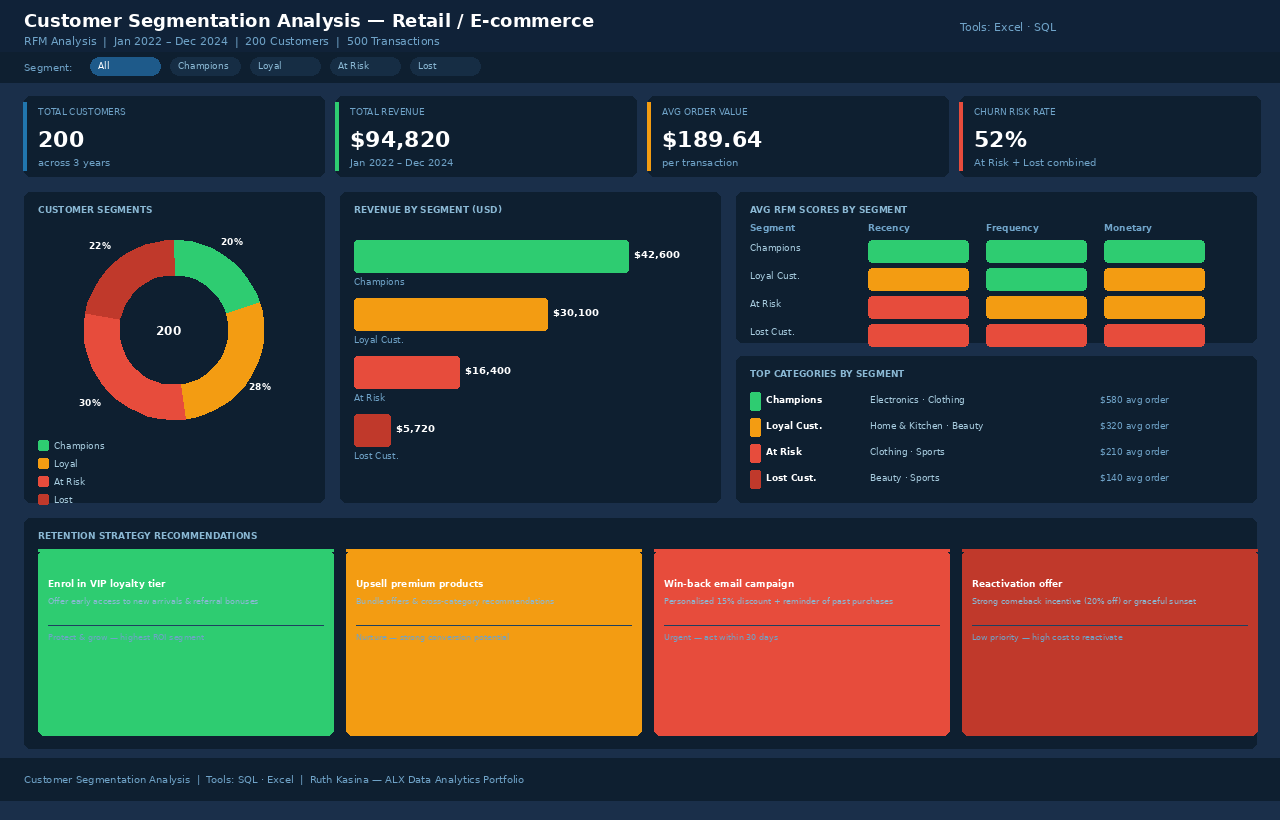
Task: Click the Loyal Cust. swatch in Top Categories
Action: point(755,427)
